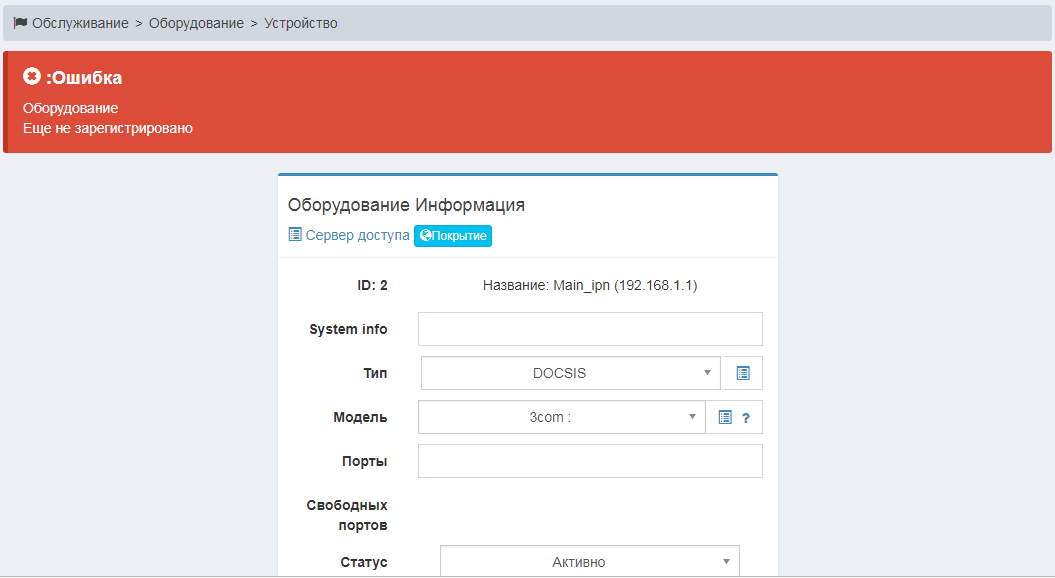The image size is (1055, 578).
Task: Open the Сервер доступа link
Action: 357,235
